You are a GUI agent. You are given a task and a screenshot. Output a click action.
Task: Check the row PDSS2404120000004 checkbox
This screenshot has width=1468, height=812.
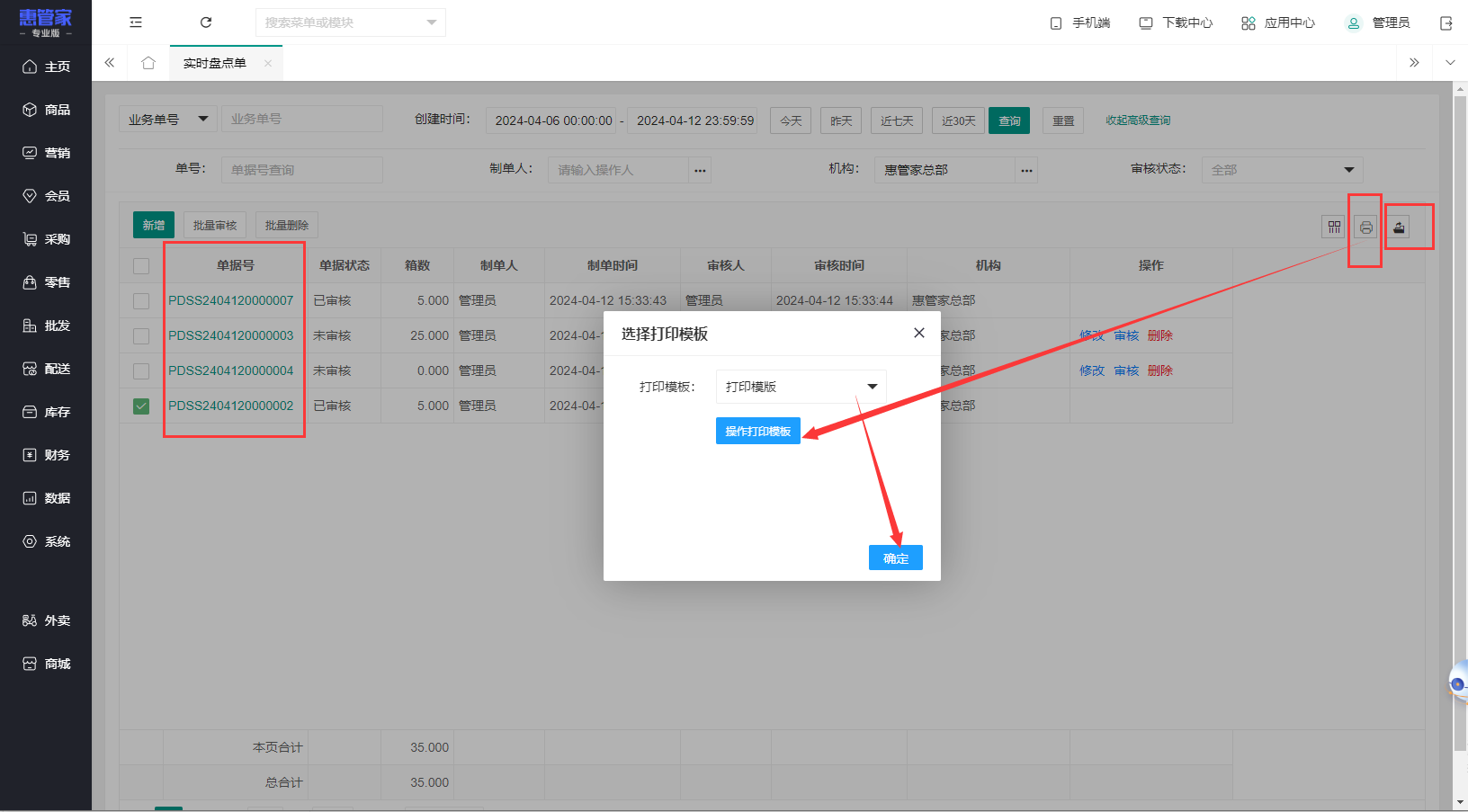(x=141, y=371)
